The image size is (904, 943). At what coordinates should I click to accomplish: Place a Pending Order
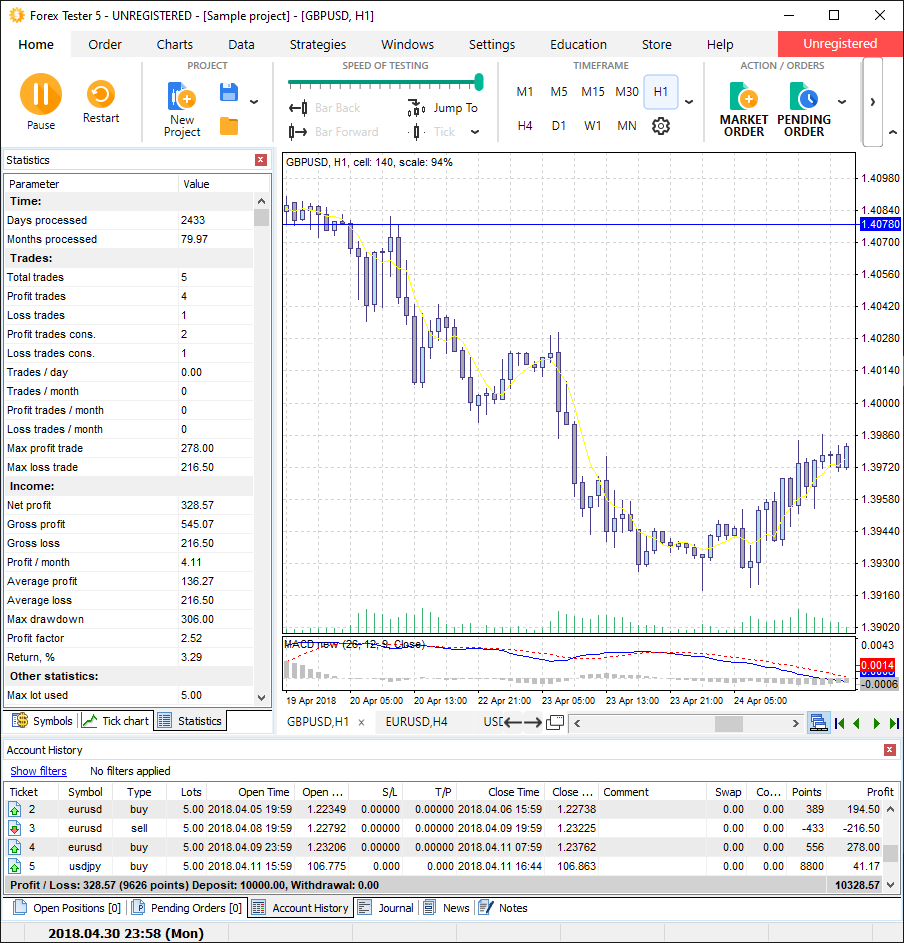pos(804,109)
